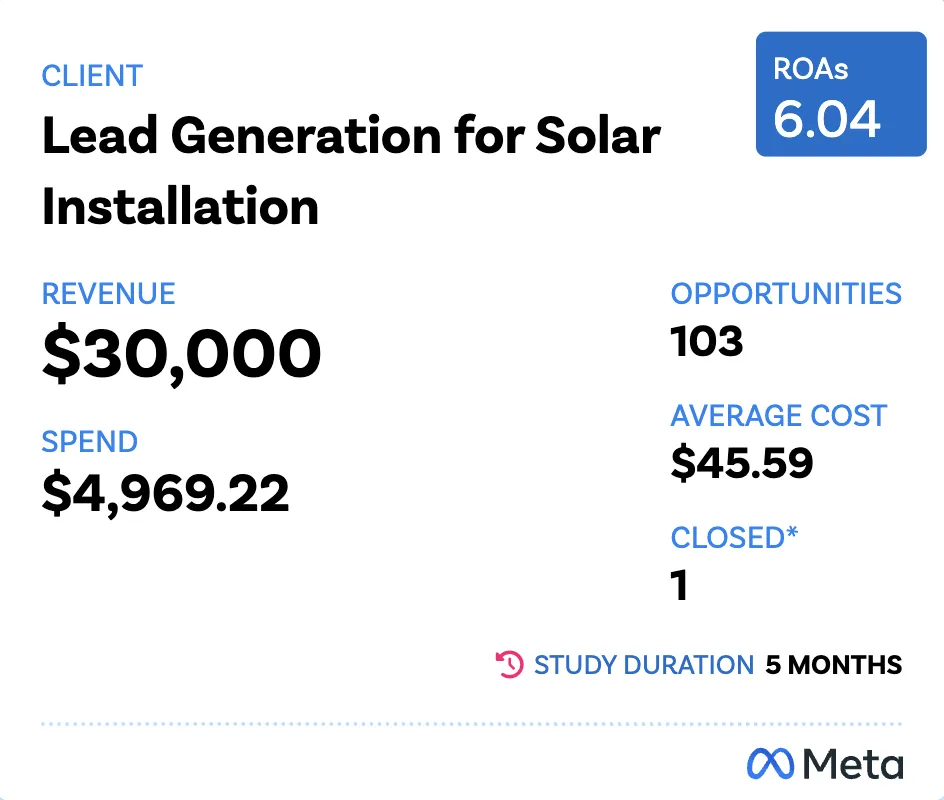Select the $4,969.22 spend amount
Screen dimensions: 944x800
point(165,493)
